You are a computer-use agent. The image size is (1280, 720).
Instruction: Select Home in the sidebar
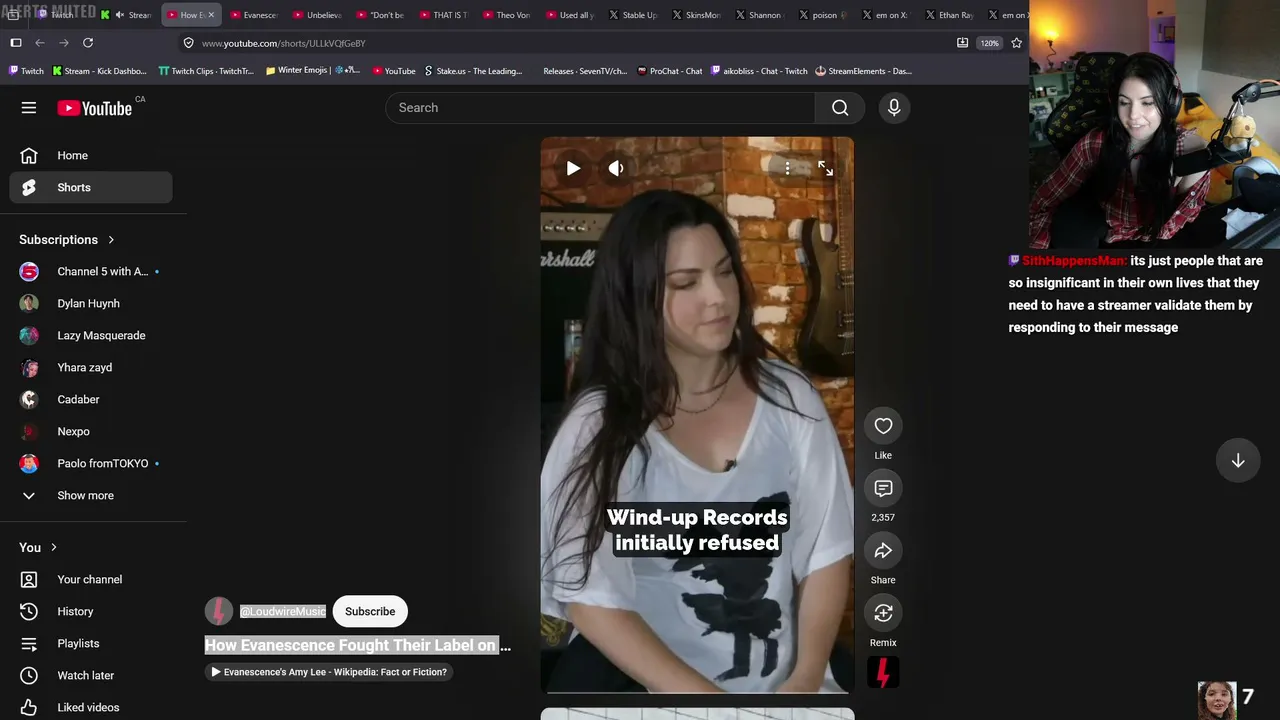(x=91, y=155)
